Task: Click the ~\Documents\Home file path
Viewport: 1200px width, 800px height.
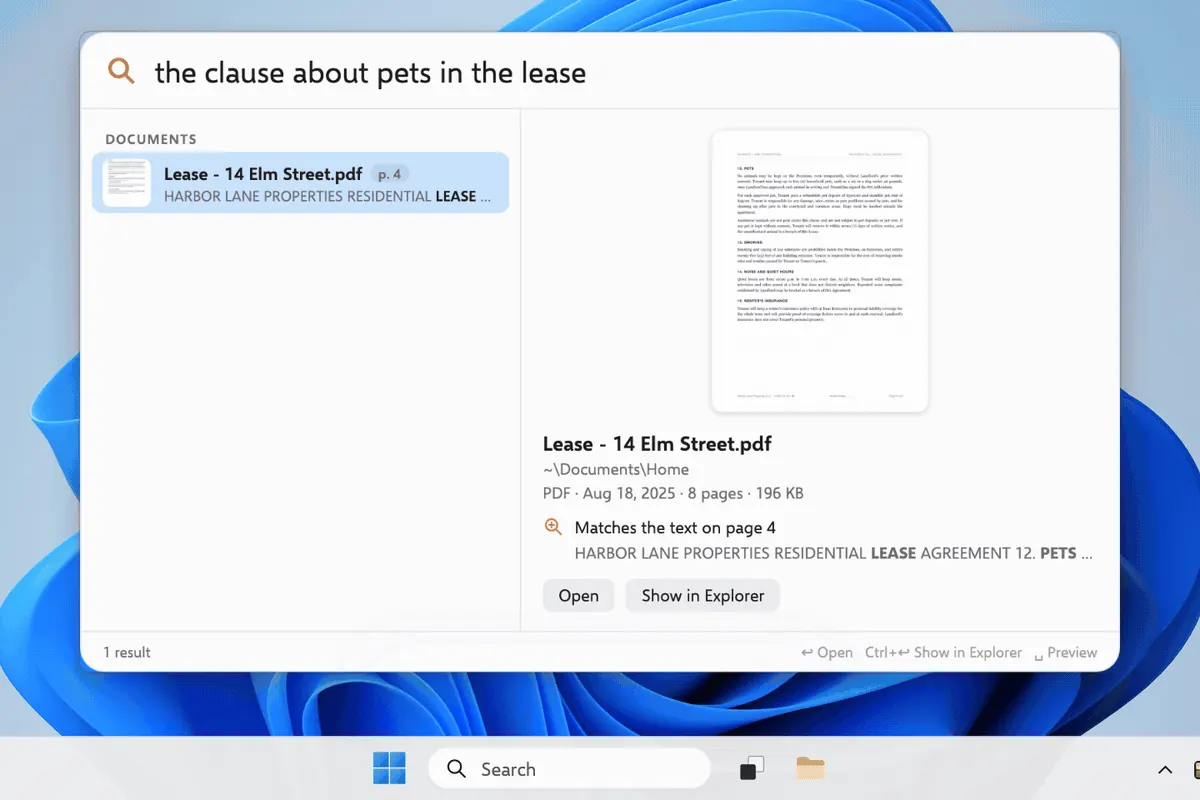Action: (x=615, y=469)
